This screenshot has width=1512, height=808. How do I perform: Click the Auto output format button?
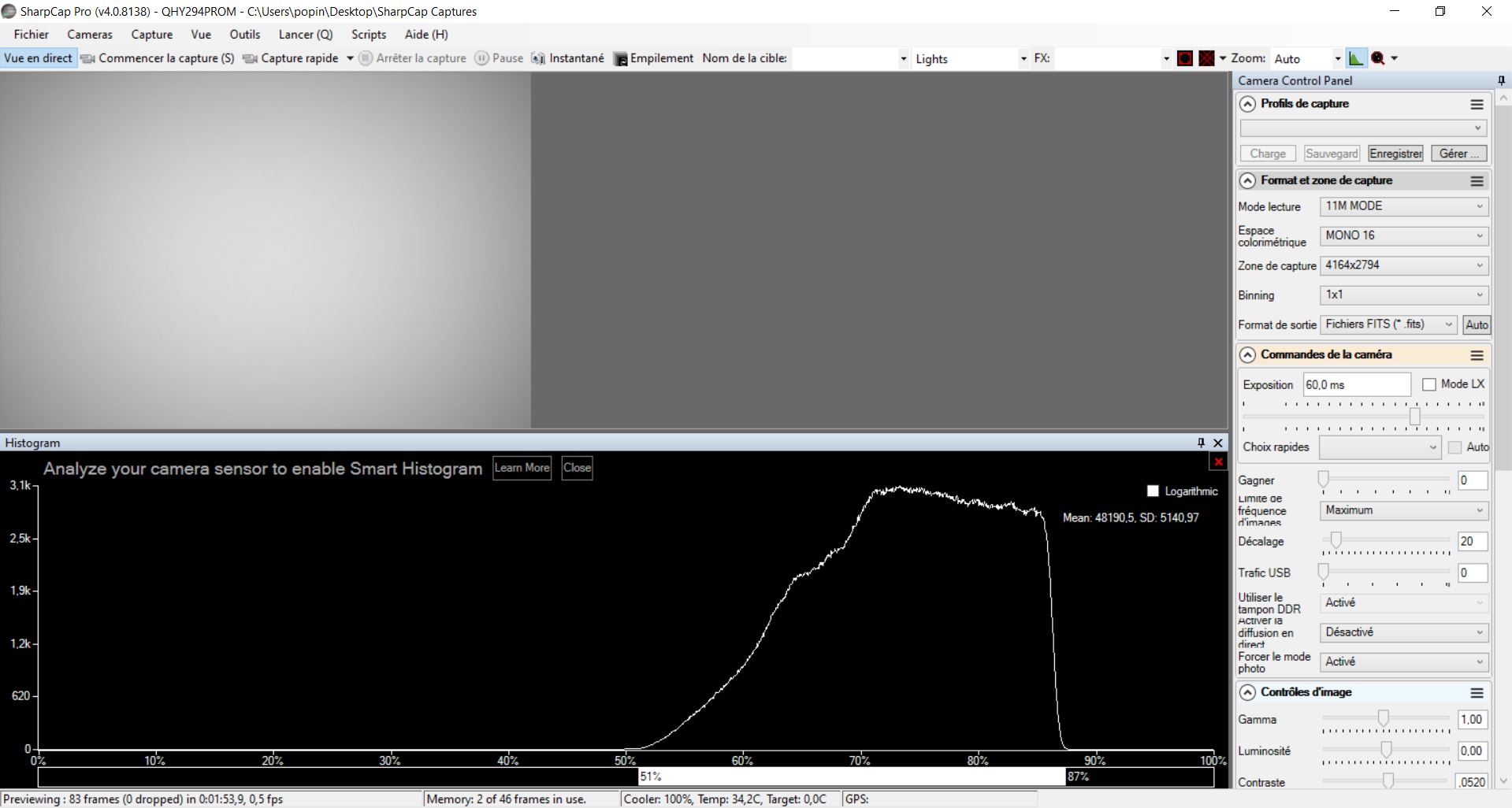click(x=1477, y=324)
